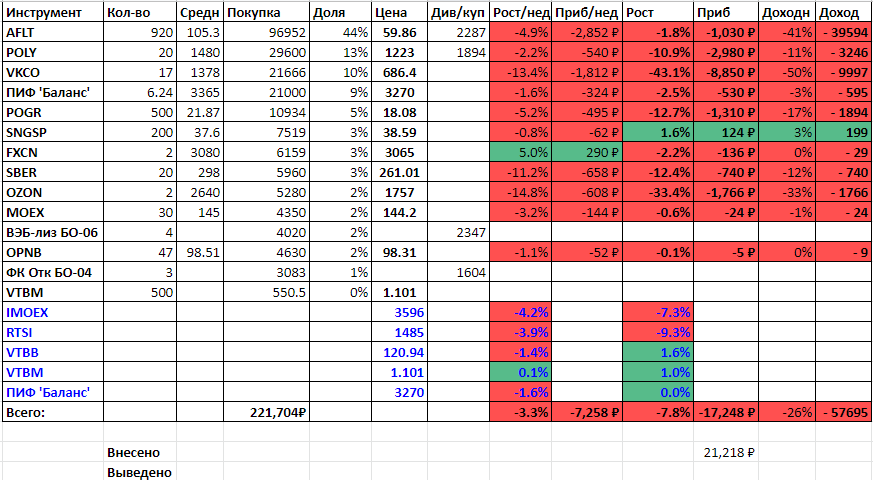
Task: Select SNGSP green growth cell 1.6% in Рост column
Action: (x=658, y=133)
